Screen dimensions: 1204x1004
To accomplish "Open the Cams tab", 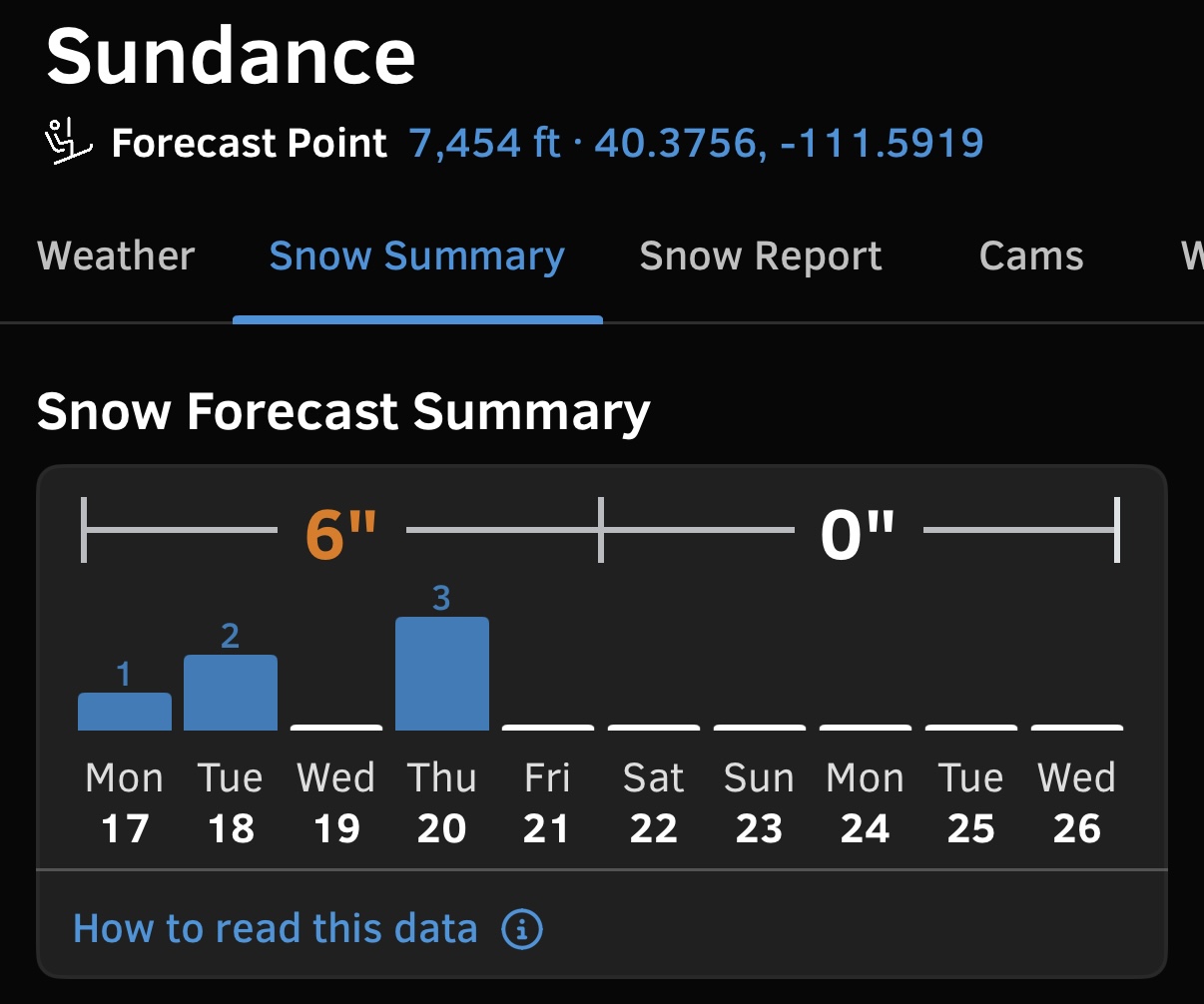I will pos(1031,256).
